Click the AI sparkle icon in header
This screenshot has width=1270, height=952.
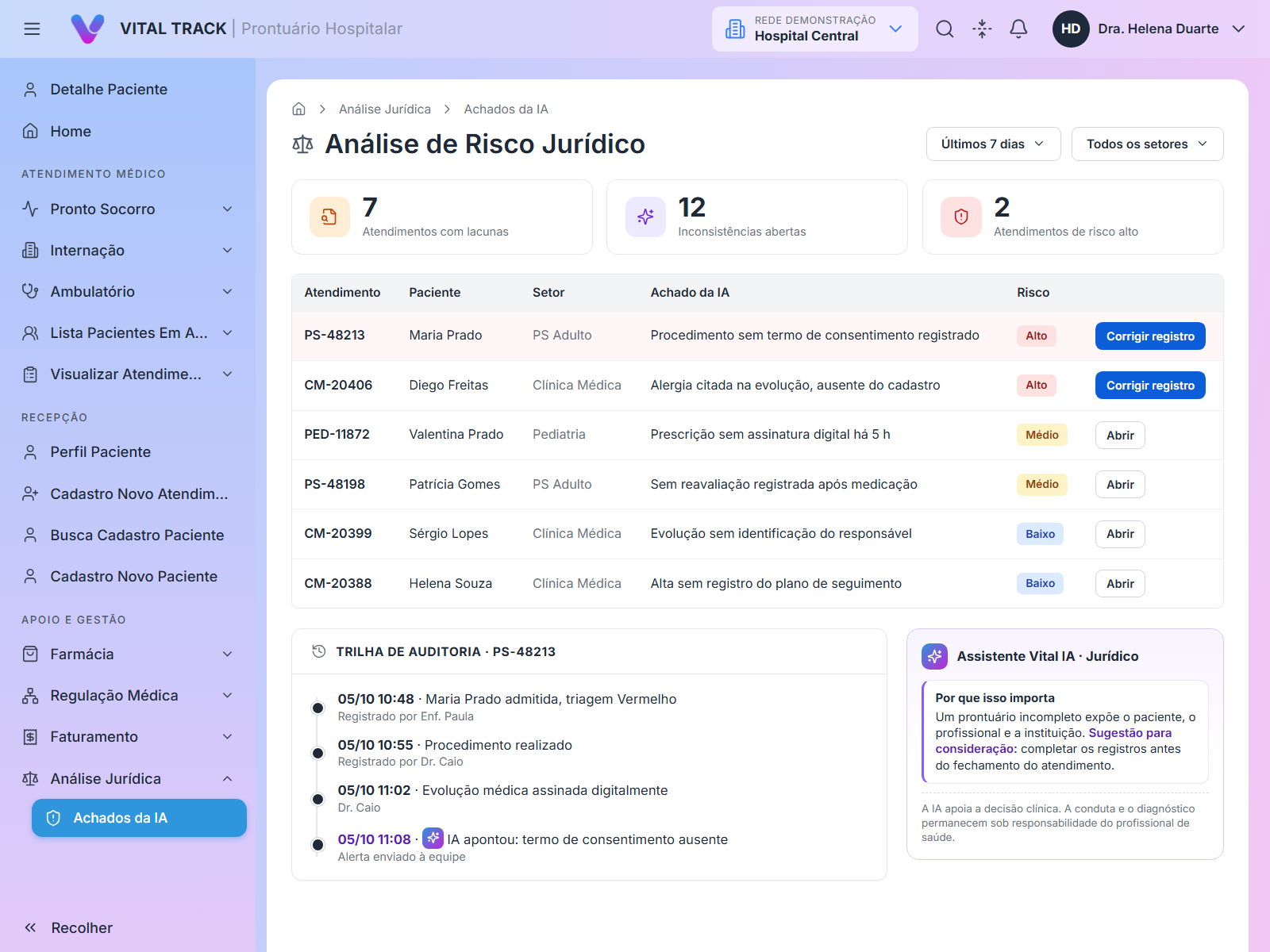click(x=982, y=29)
